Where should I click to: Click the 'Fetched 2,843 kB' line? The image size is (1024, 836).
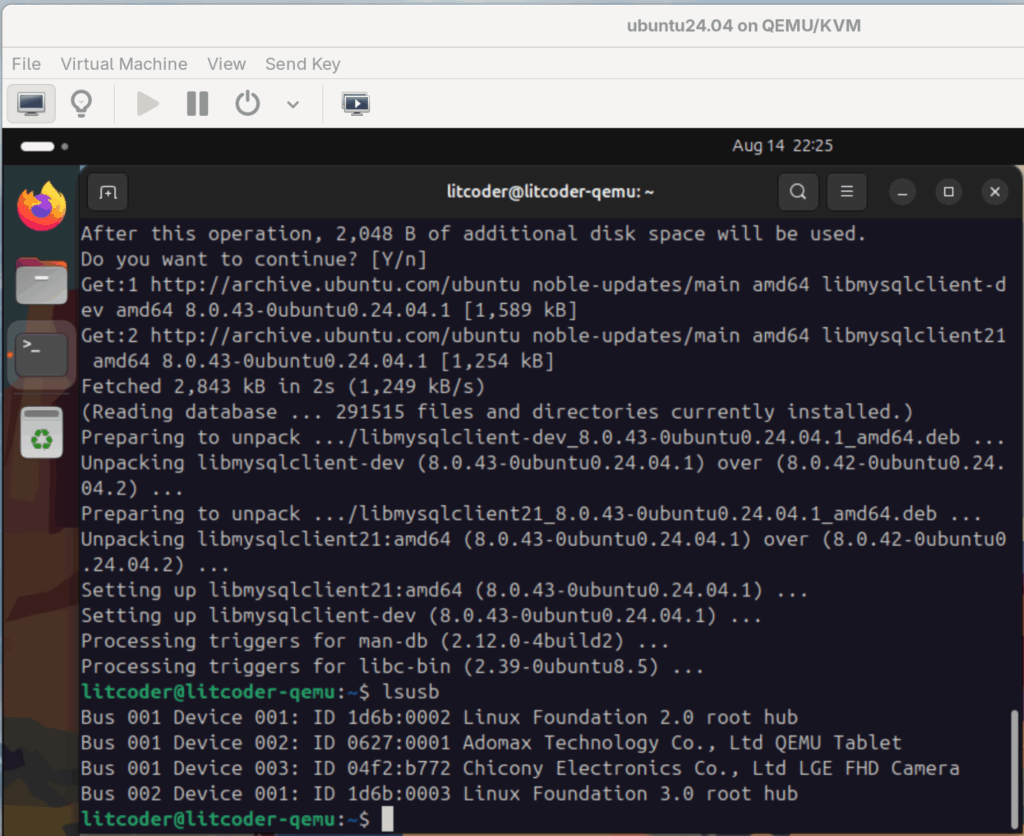(x=283, y=386)
